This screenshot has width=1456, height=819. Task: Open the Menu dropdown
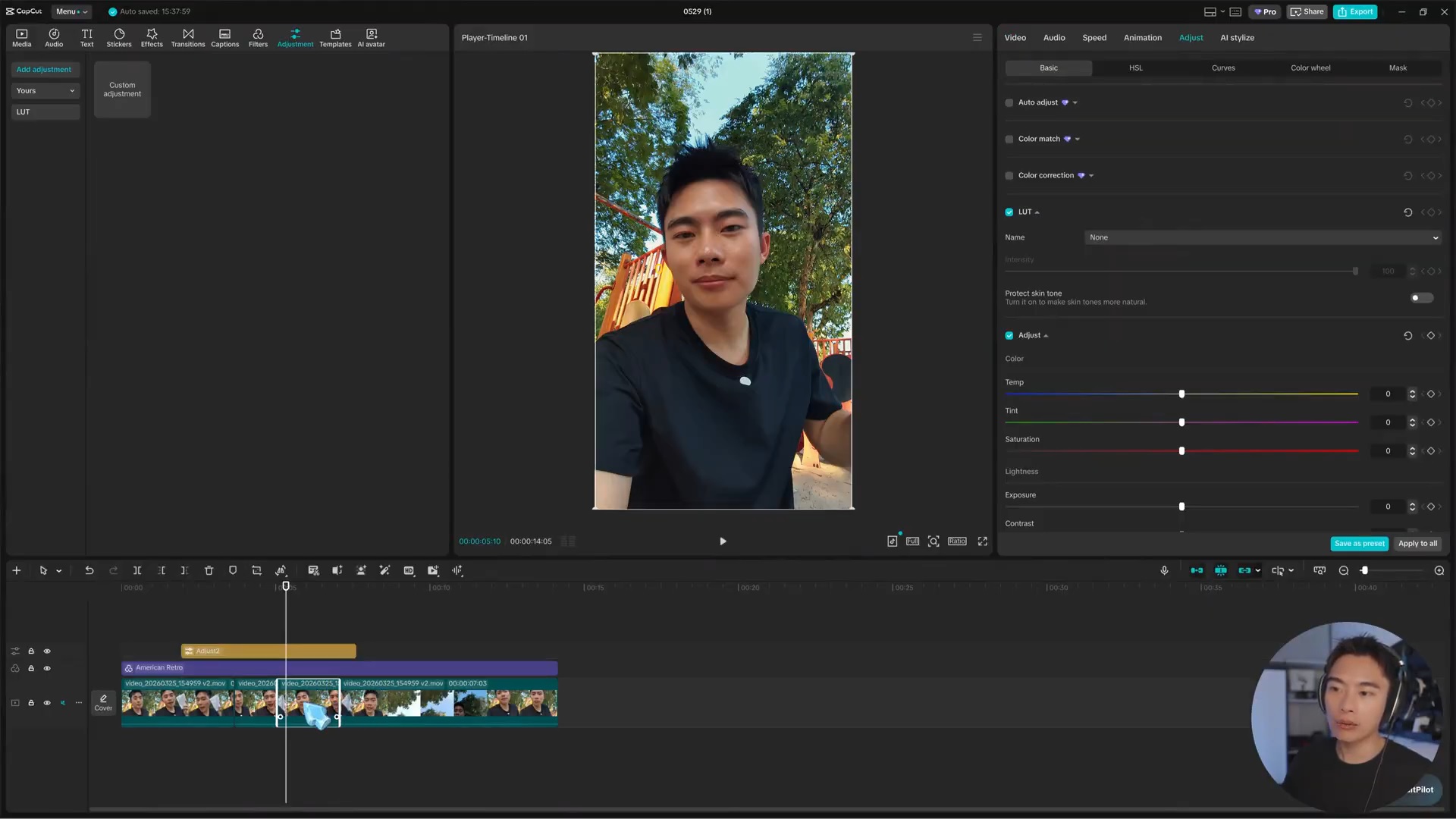tap(71, 11)
